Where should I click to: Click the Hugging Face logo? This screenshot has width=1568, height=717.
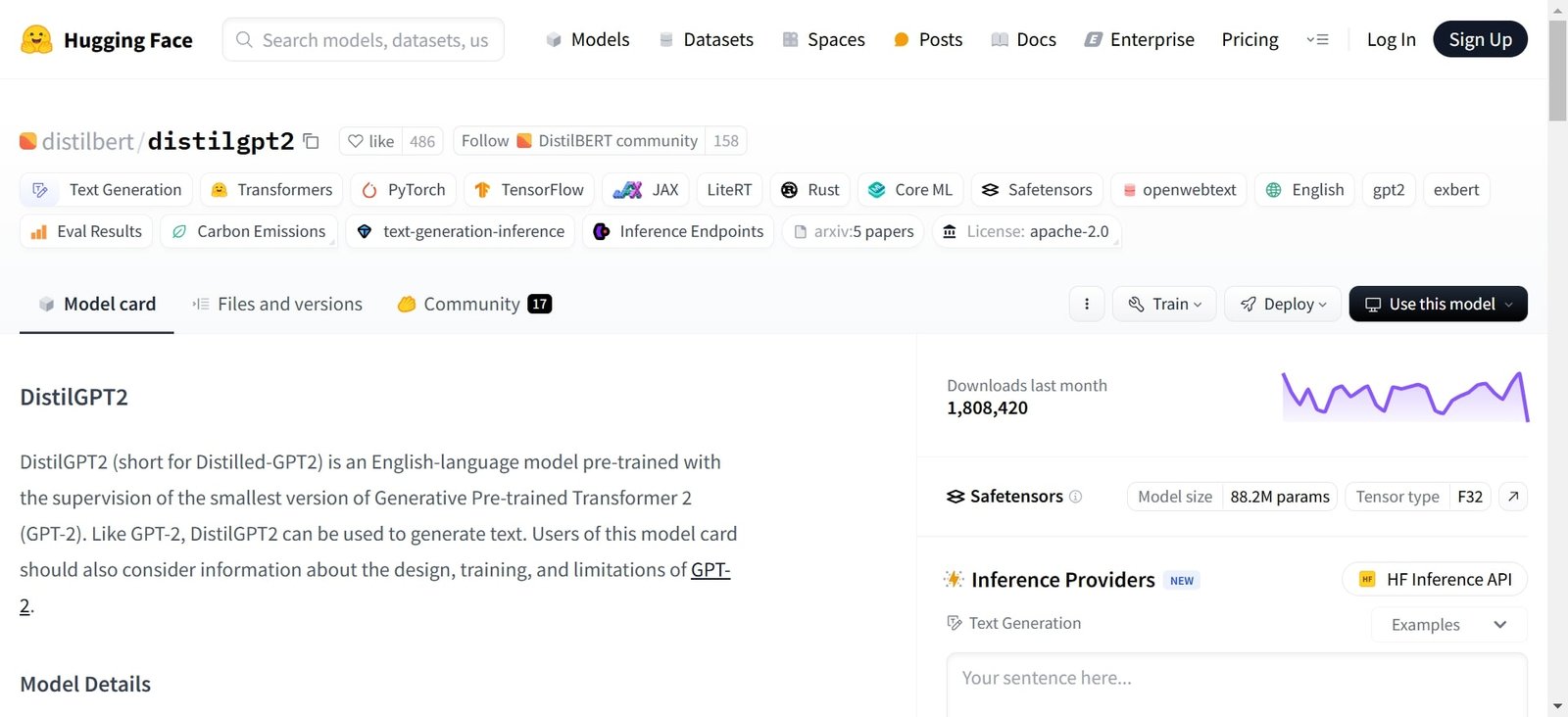34,39
